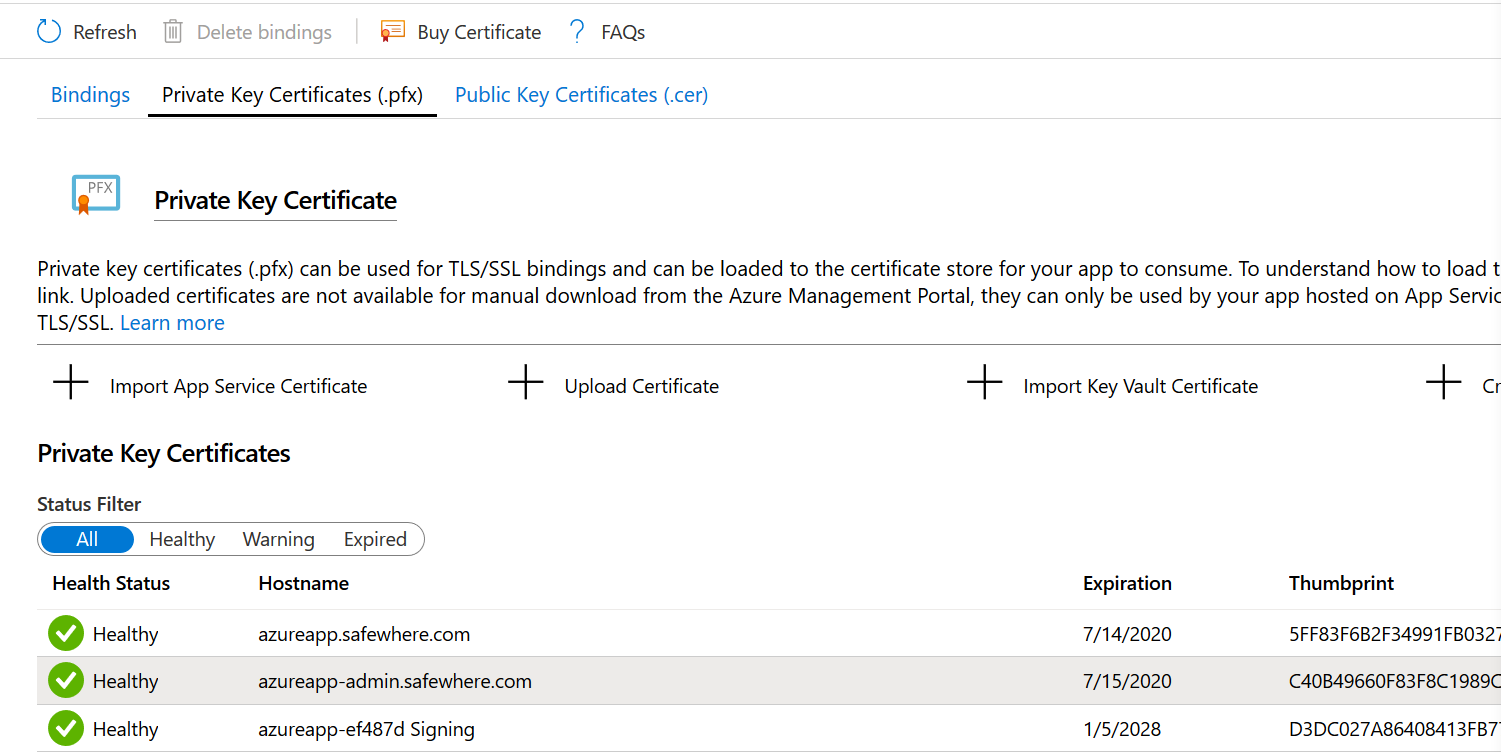The image size is (1501, 752).
Task: Click the Buy Certificate toolbar label
Action: 479,32
